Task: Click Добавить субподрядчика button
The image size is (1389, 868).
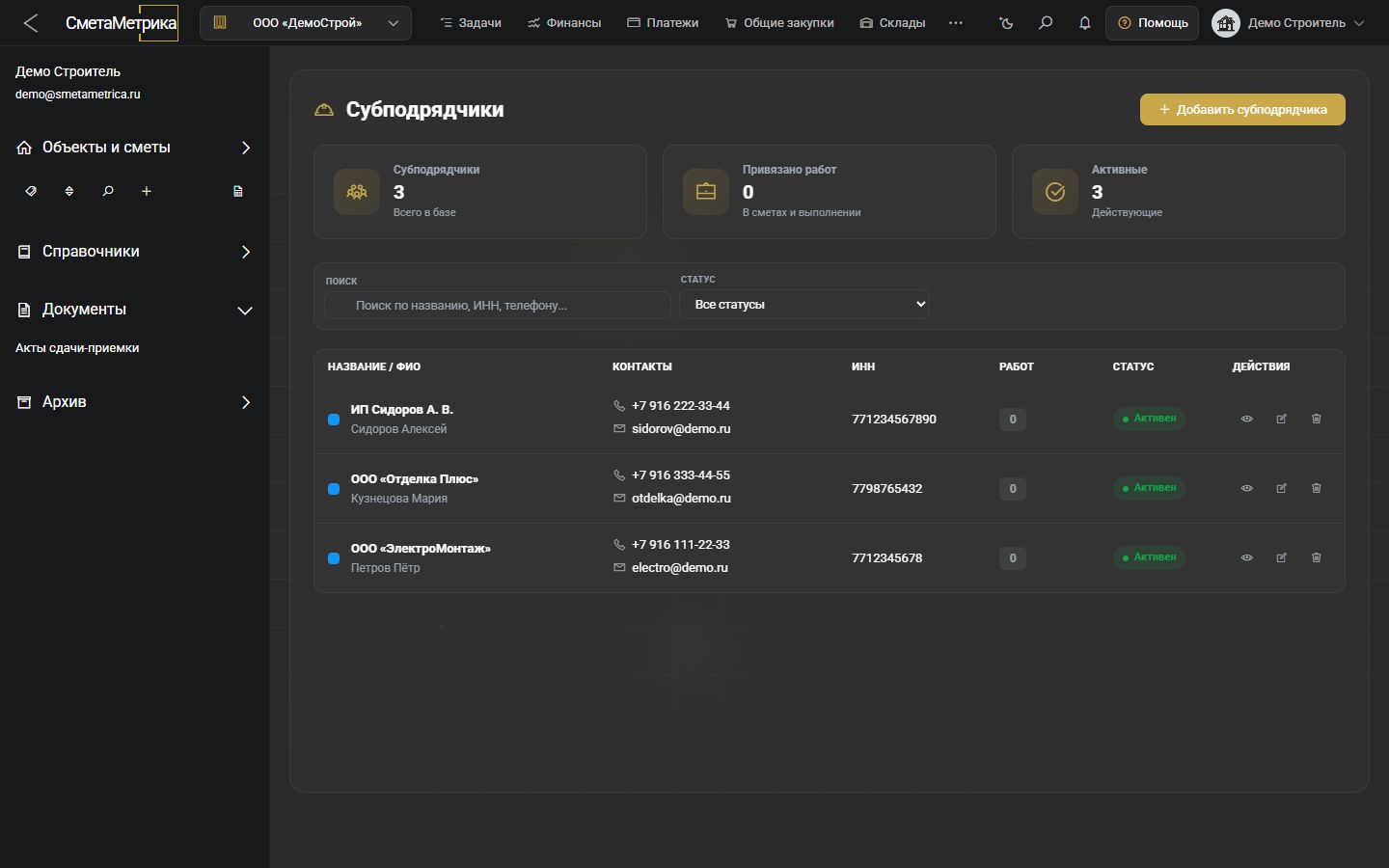Action: tap(1242, 109)
